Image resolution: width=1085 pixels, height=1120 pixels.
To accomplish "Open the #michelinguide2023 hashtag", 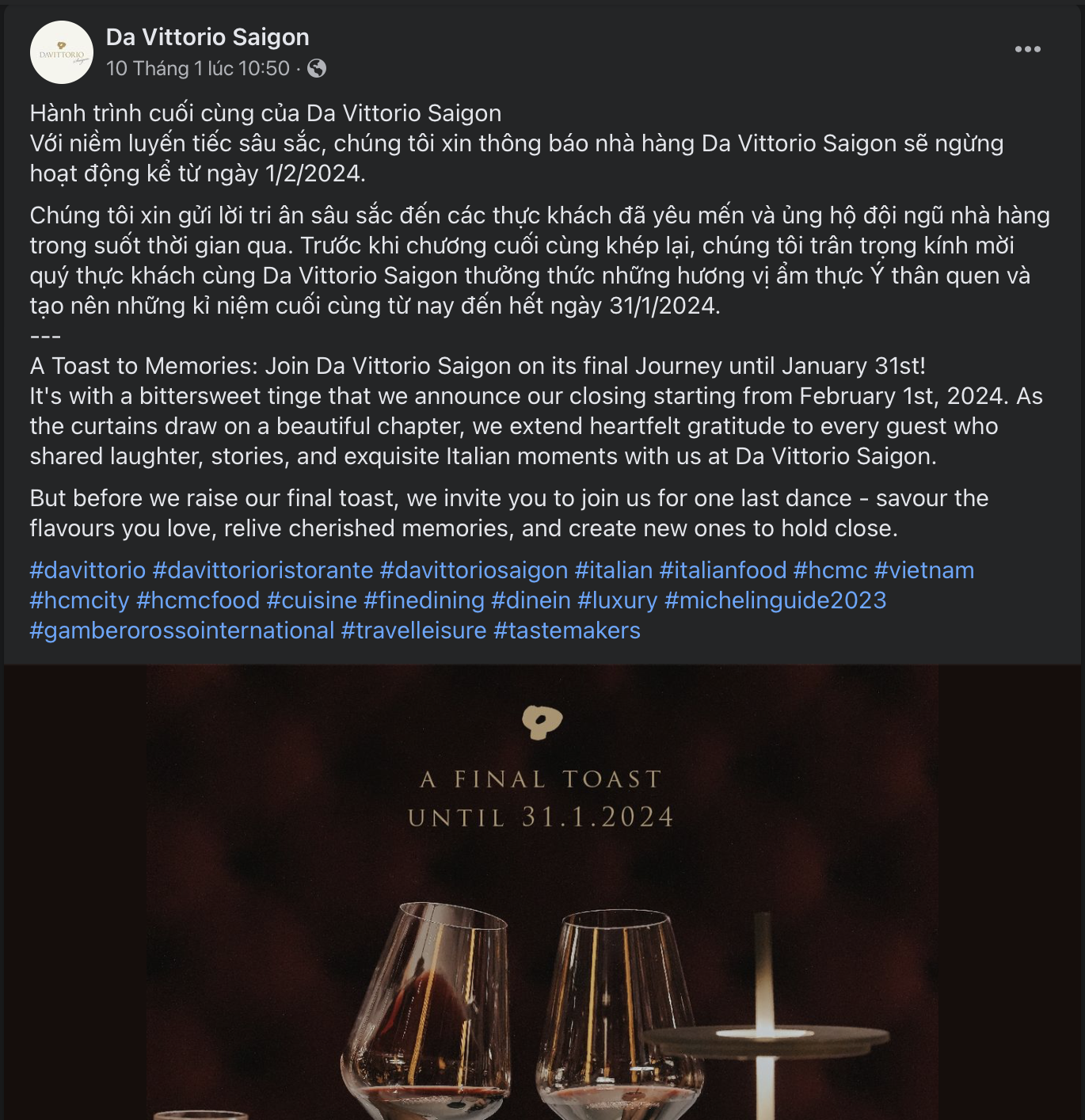I will pyautogui.click(x=775, y=600).
